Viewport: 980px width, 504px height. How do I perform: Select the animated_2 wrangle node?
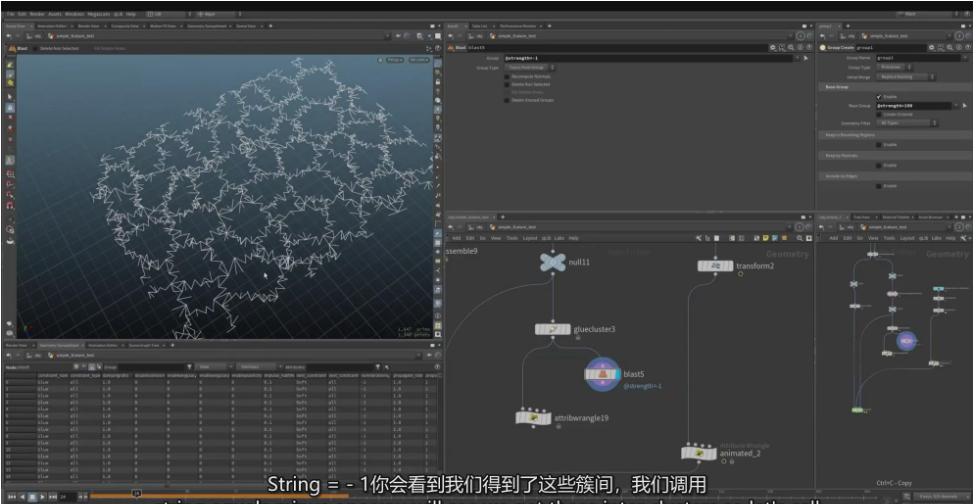(701, 452)
